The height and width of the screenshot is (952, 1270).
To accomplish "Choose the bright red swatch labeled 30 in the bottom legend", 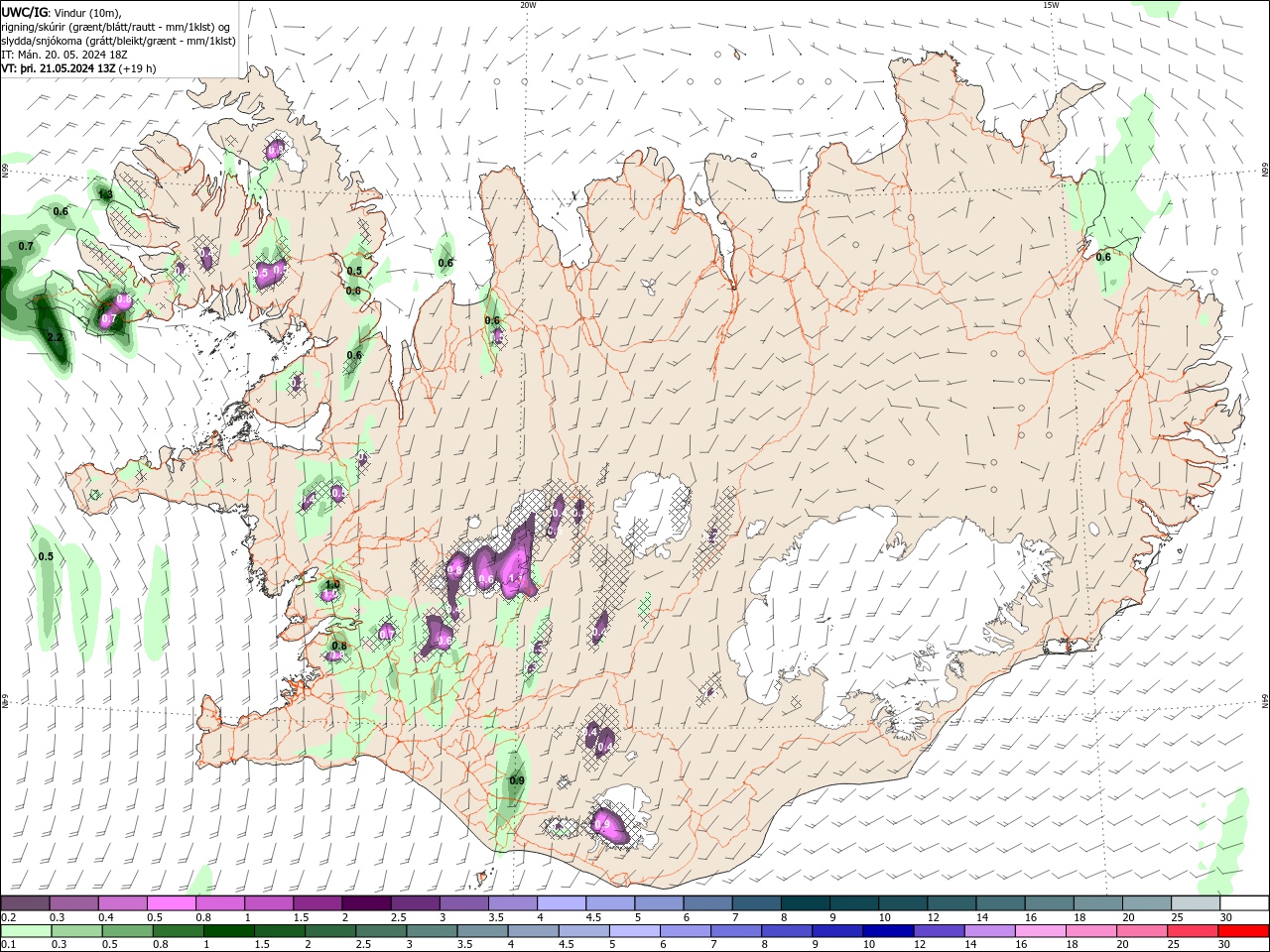I will [x=1243, y=931].
